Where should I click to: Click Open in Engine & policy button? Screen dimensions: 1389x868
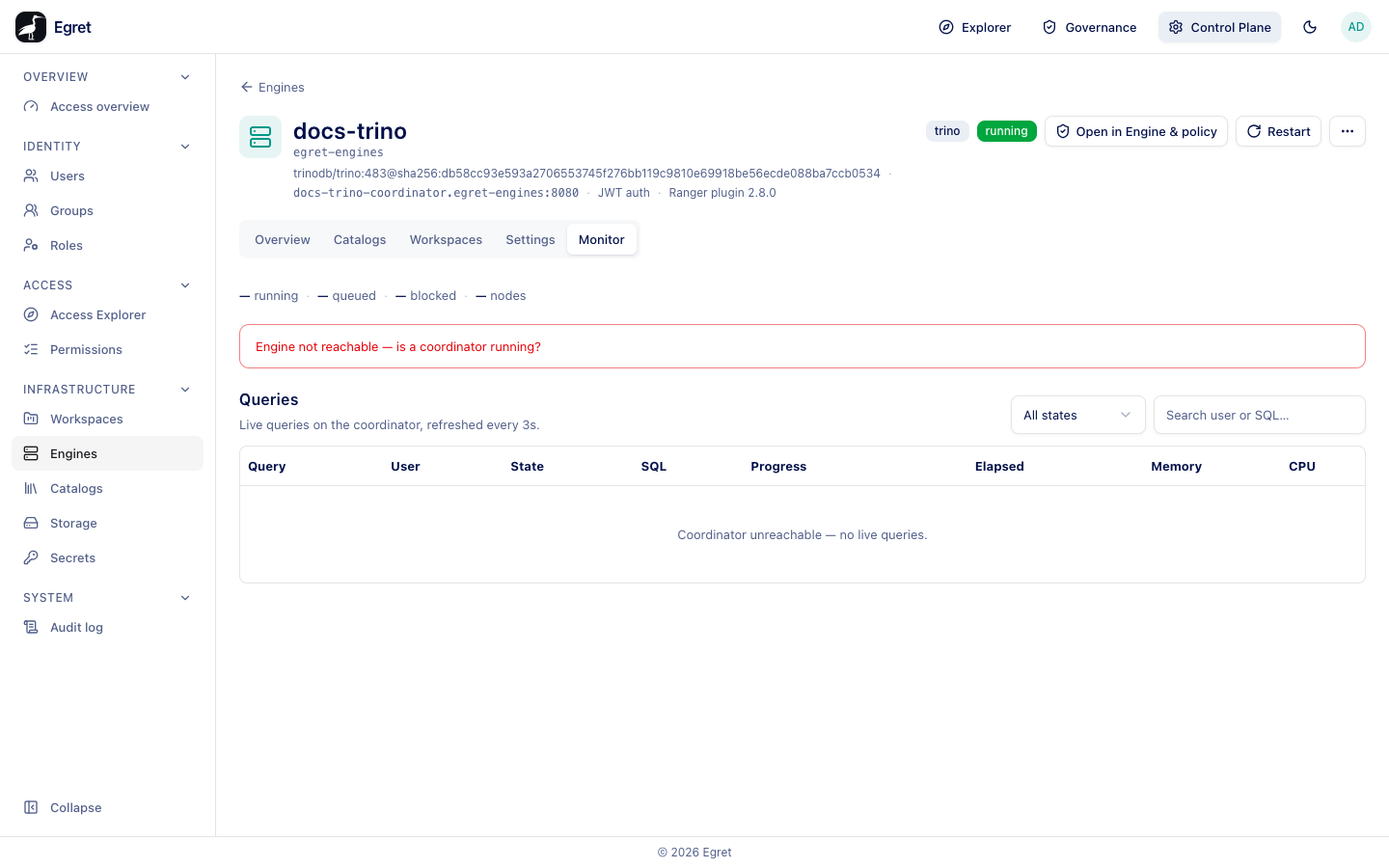point(1136,131)
